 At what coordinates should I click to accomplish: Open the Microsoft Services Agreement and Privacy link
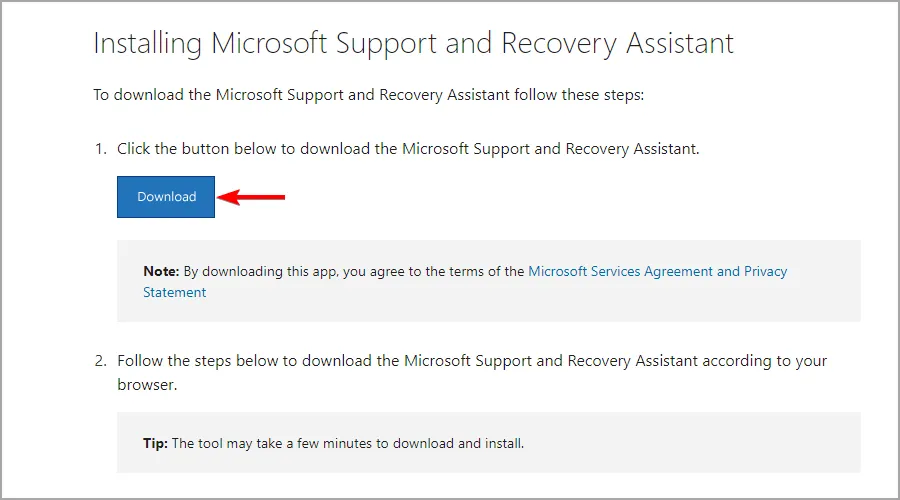coord(640,271)
